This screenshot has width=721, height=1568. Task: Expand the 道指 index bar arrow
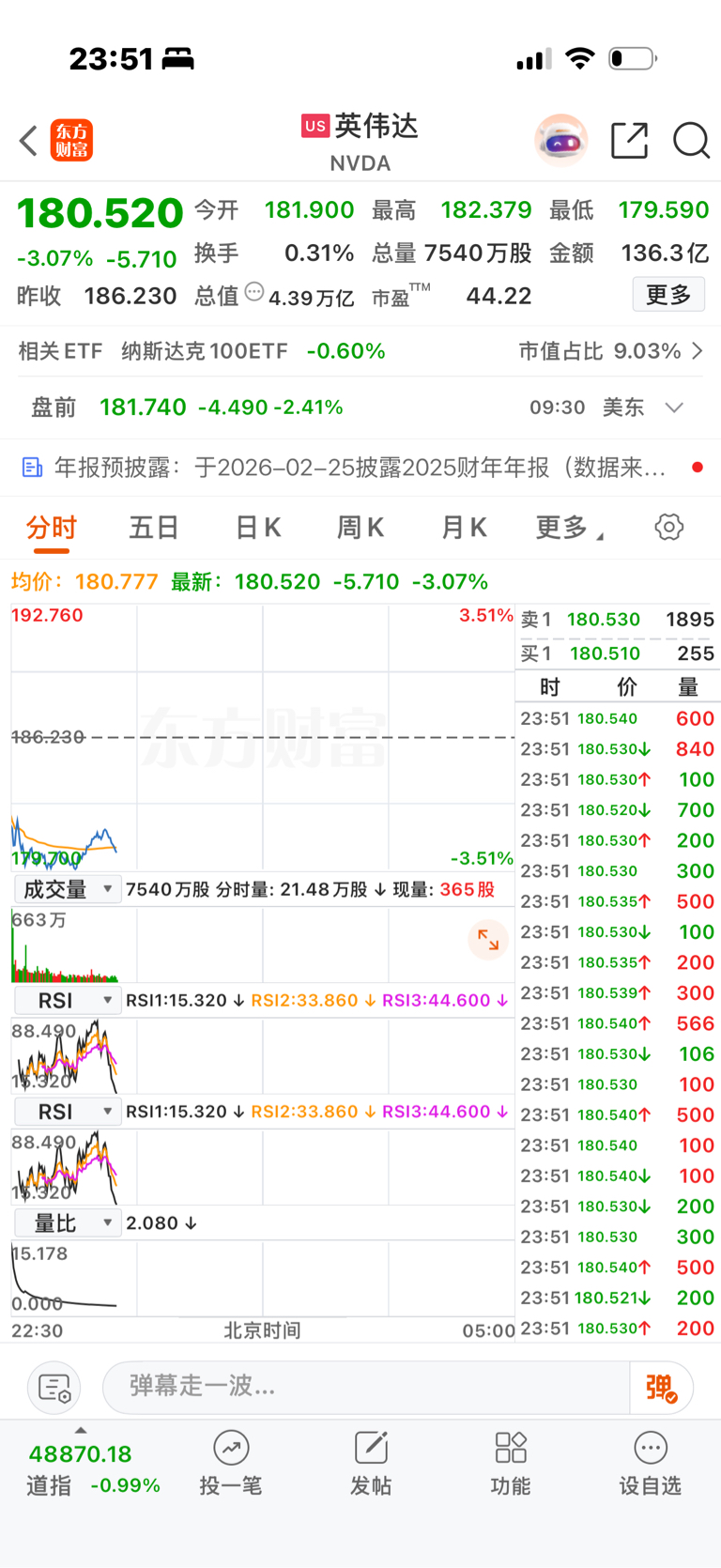point(81,1430)
